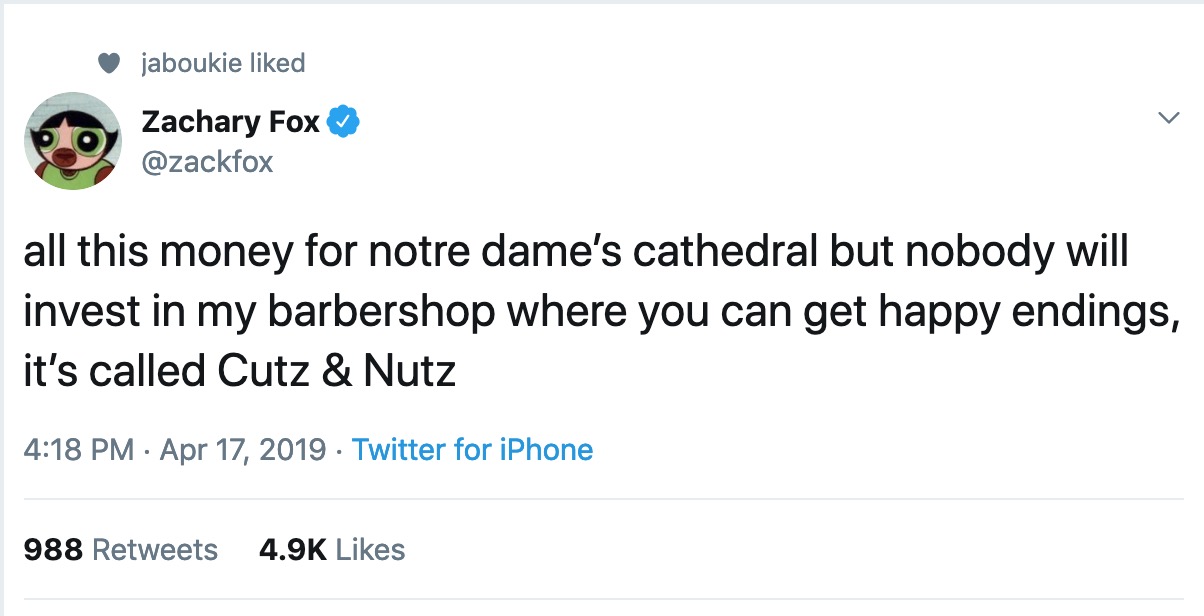
Task: Click Zachary Fox's Buttercup profile avatar
Action: pos(71,142)
